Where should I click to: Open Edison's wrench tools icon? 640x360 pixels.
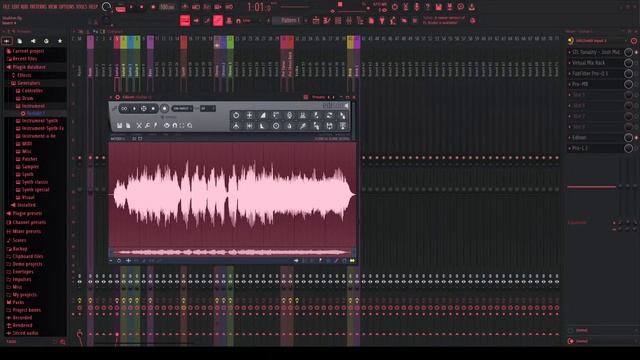pyautogui.click(x=147, y=126)
